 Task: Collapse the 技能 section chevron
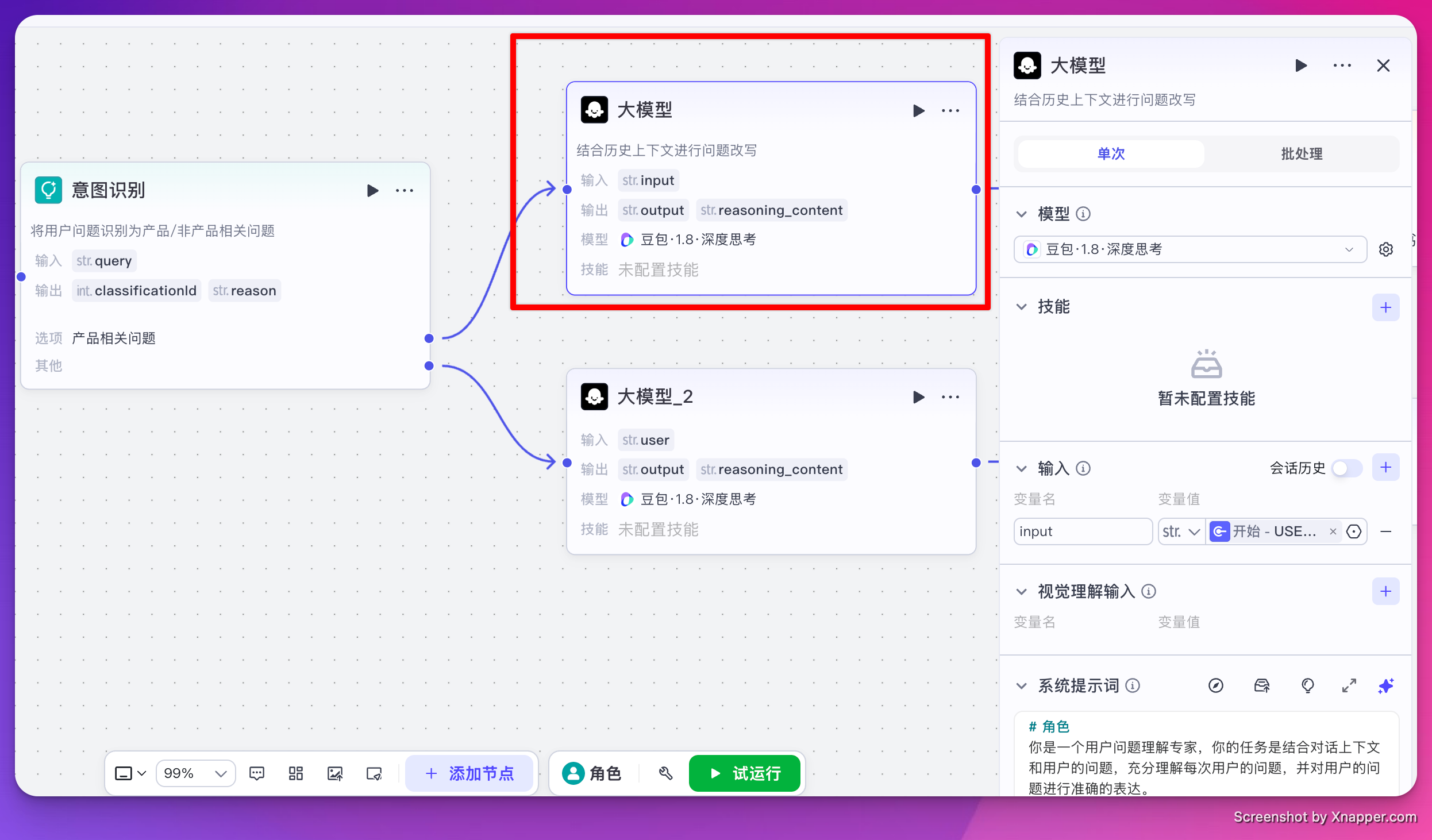click(x=1022, y=307)
